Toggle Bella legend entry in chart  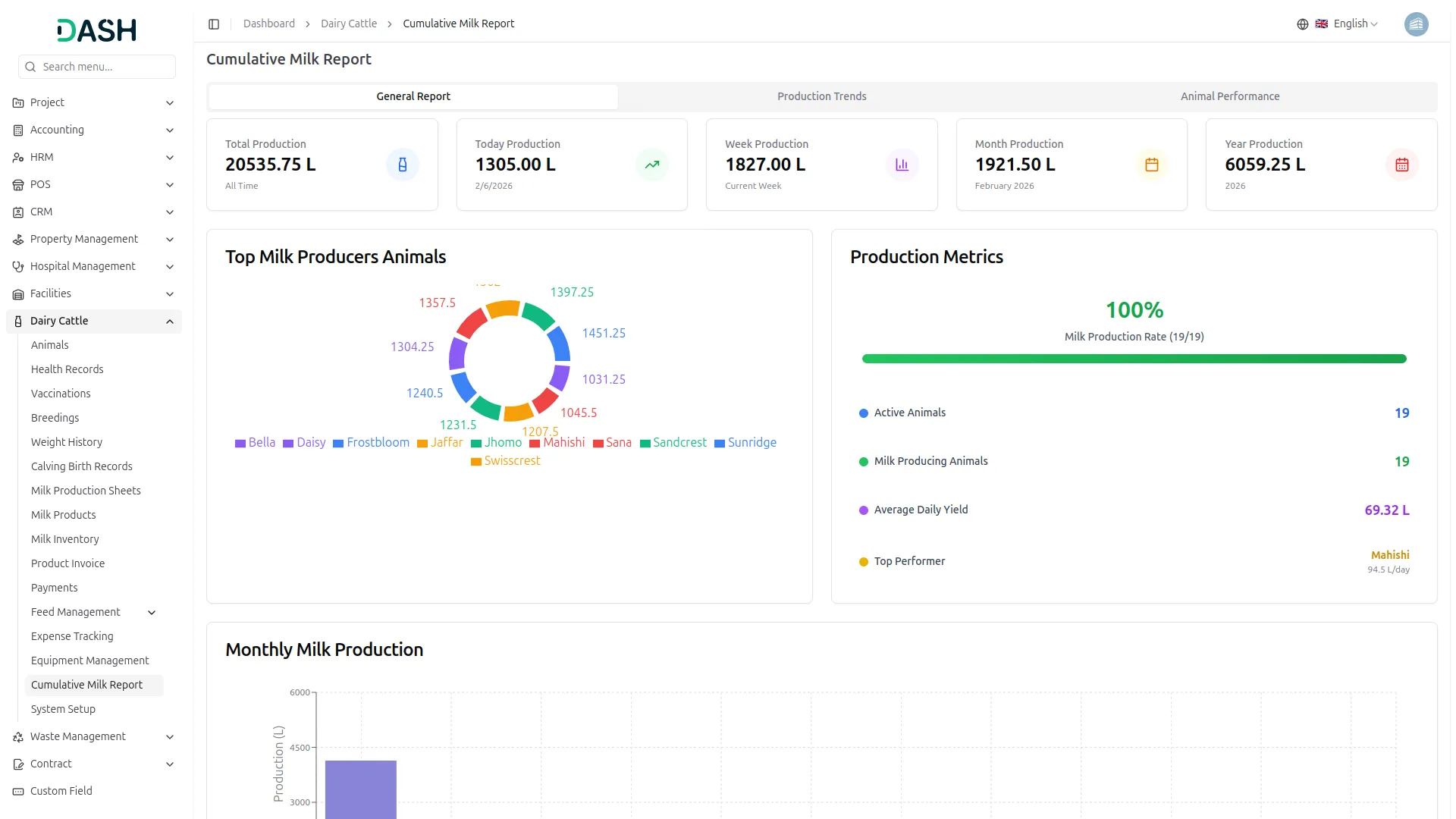click(x=255, y=443)
